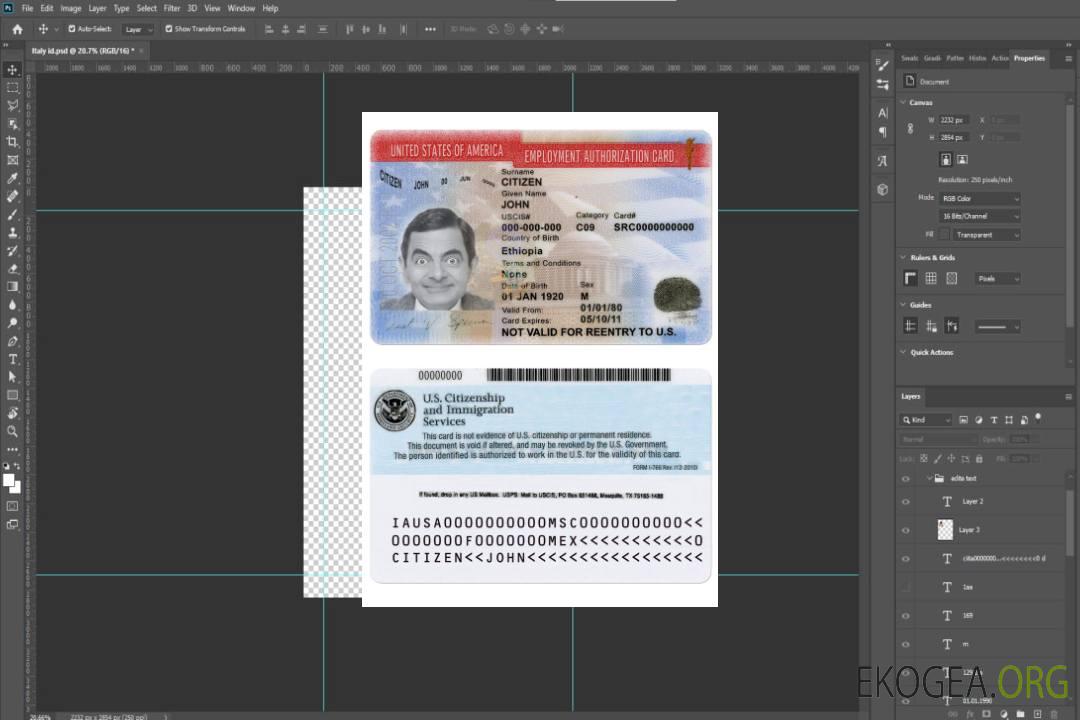
Task: Open the Brush Settings panel icon
Action: [x=883, y=65]
